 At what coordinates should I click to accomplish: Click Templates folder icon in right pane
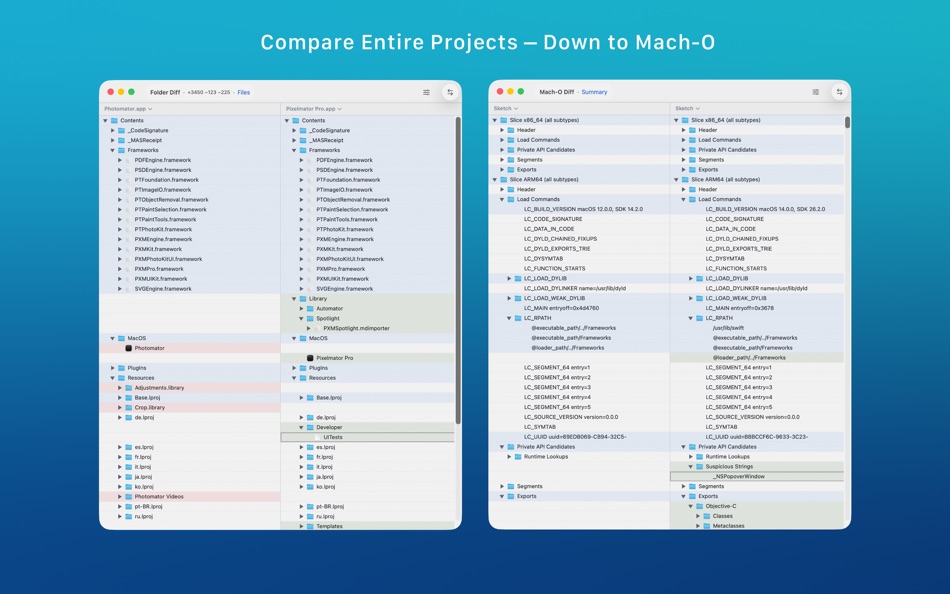tap(310, 526)
